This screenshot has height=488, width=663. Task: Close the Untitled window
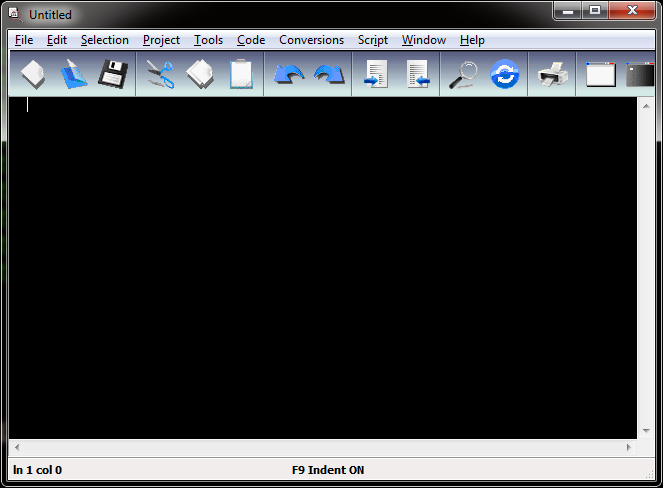point(632,10)
